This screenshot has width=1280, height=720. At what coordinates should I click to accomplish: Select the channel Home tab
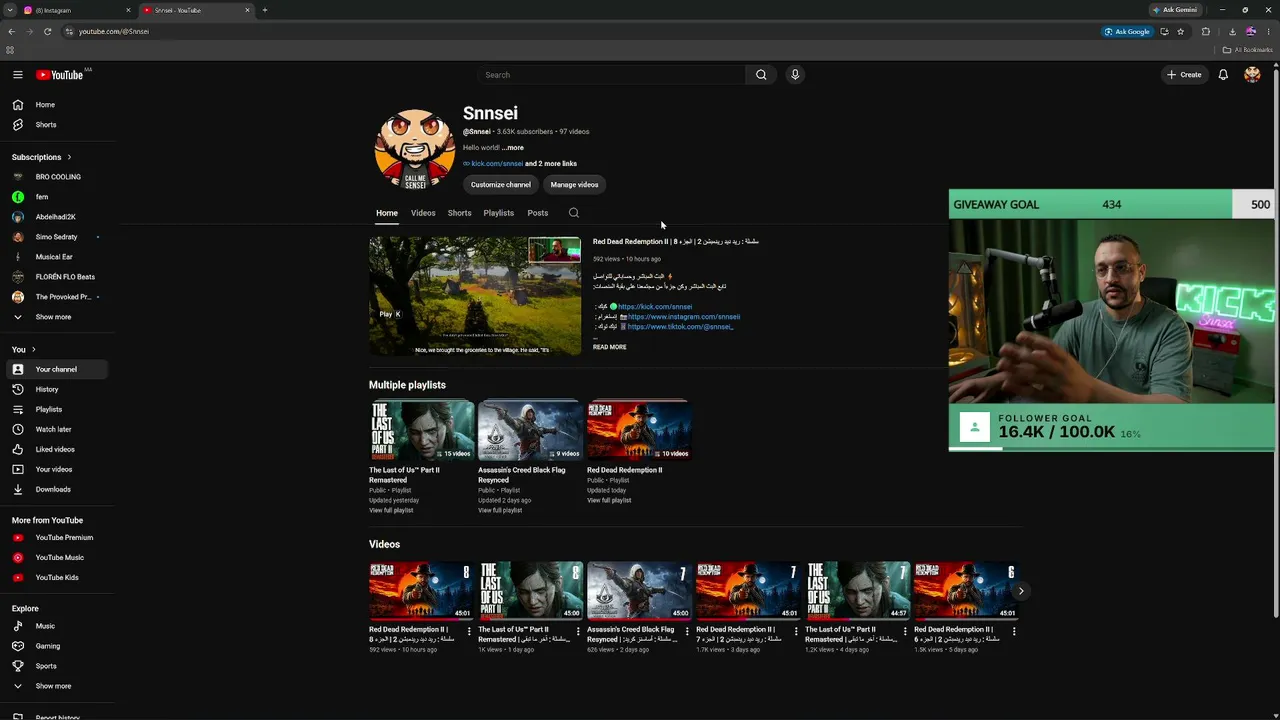tap(387, 213)
